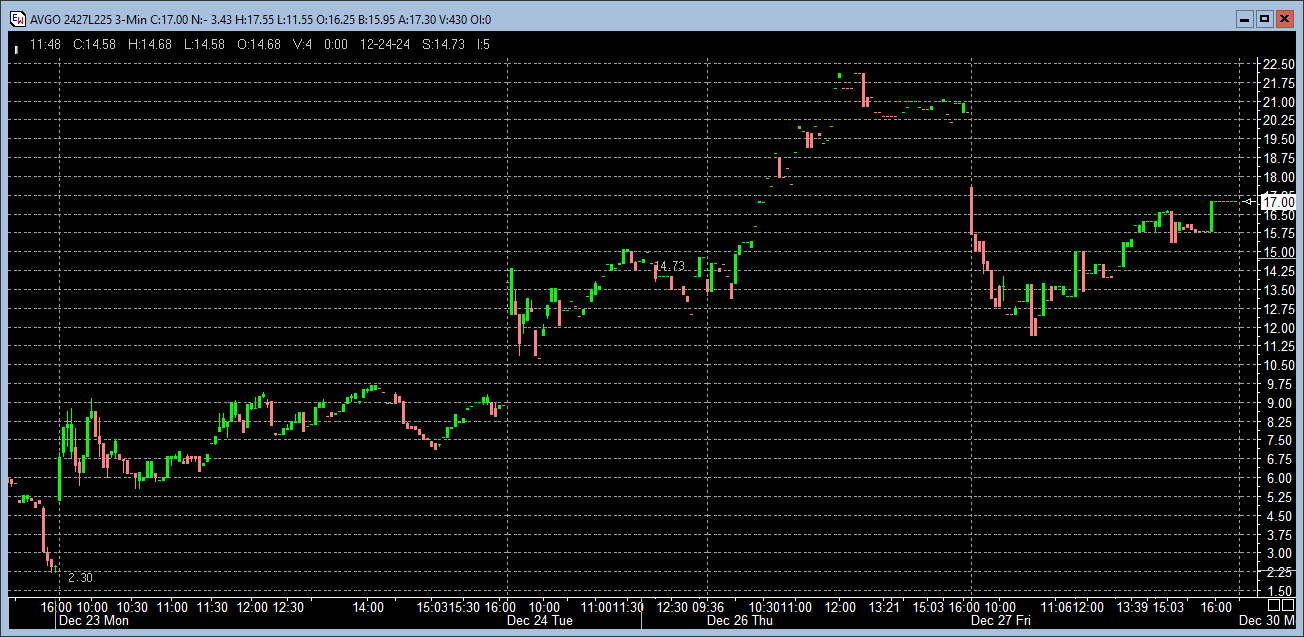Image resolution: width=1304 pixels, height=637 pixels.
Task: Click the 1.50 price axis label
Action: tap(1281, 591)
